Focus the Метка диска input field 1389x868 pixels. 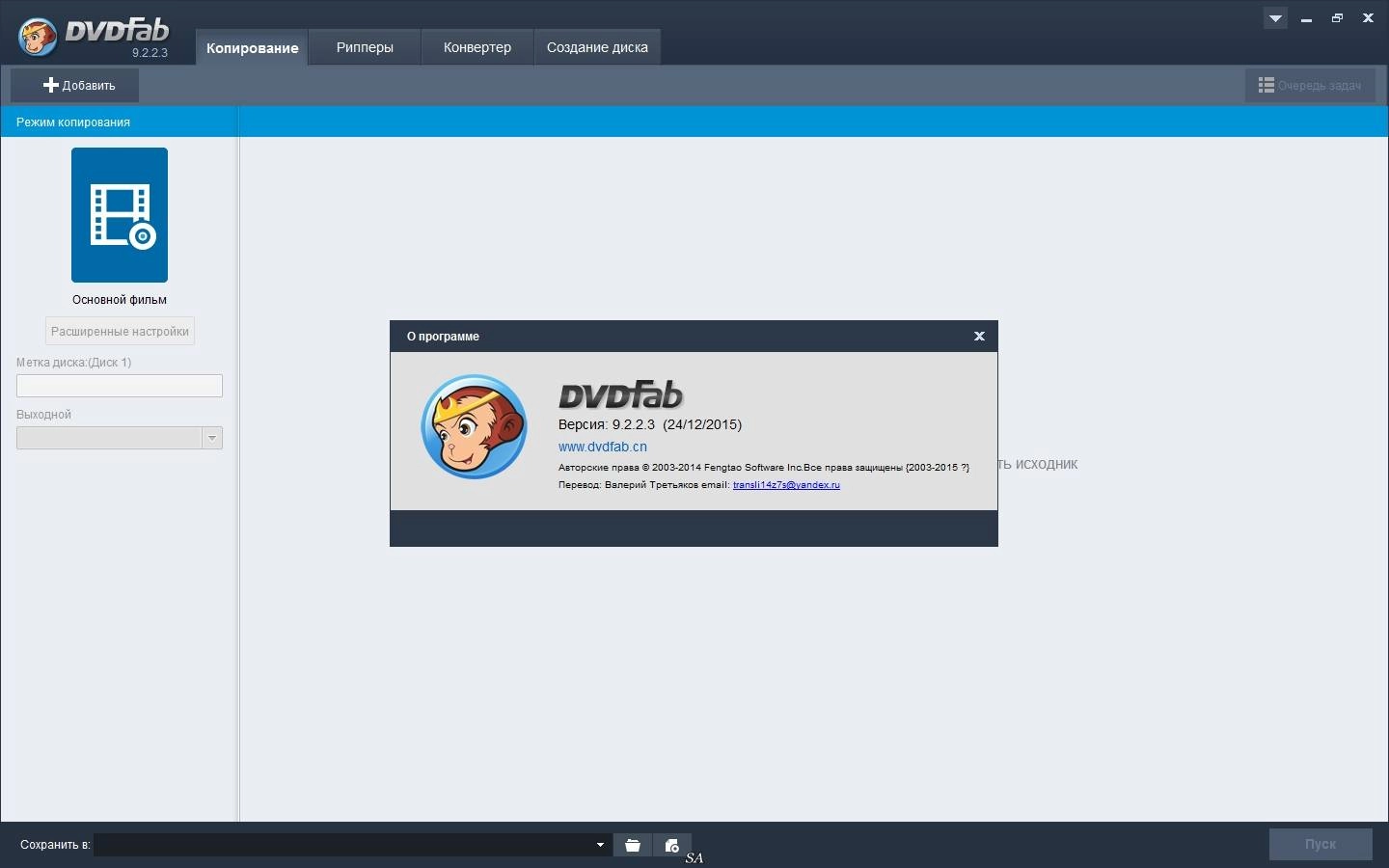coord(120,386)
